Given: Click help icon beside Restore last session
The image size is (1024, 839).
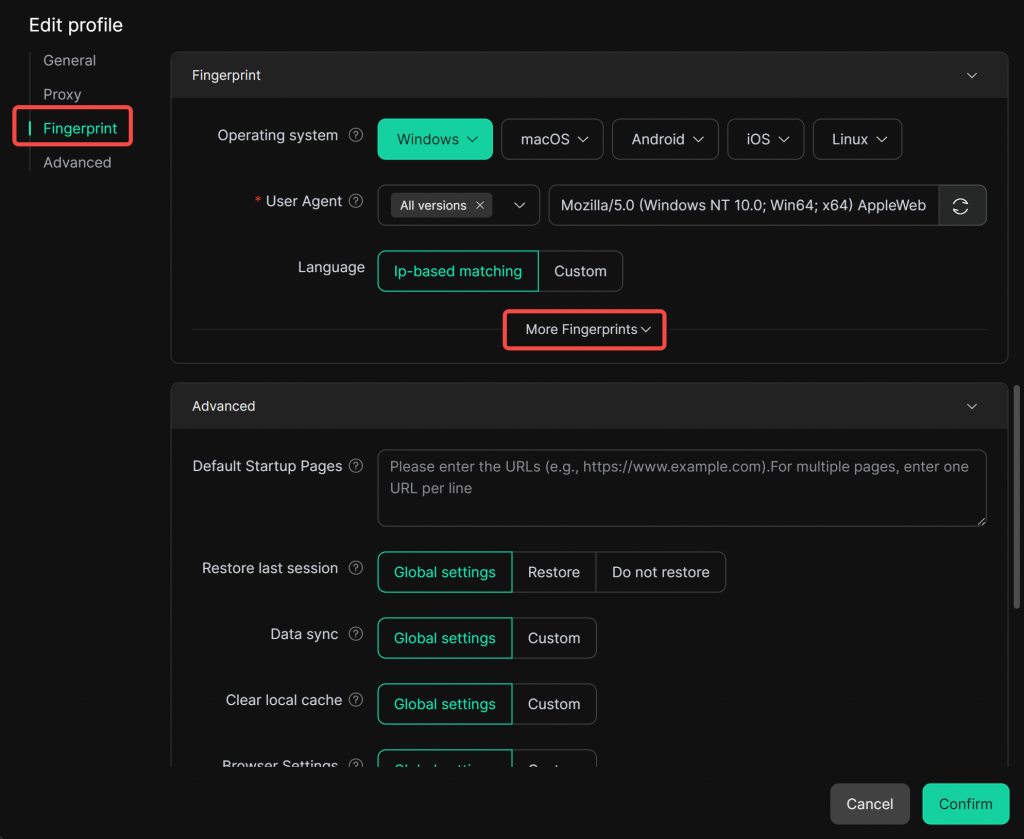Looking at the screenshot, I should click(x=355, y=568).
